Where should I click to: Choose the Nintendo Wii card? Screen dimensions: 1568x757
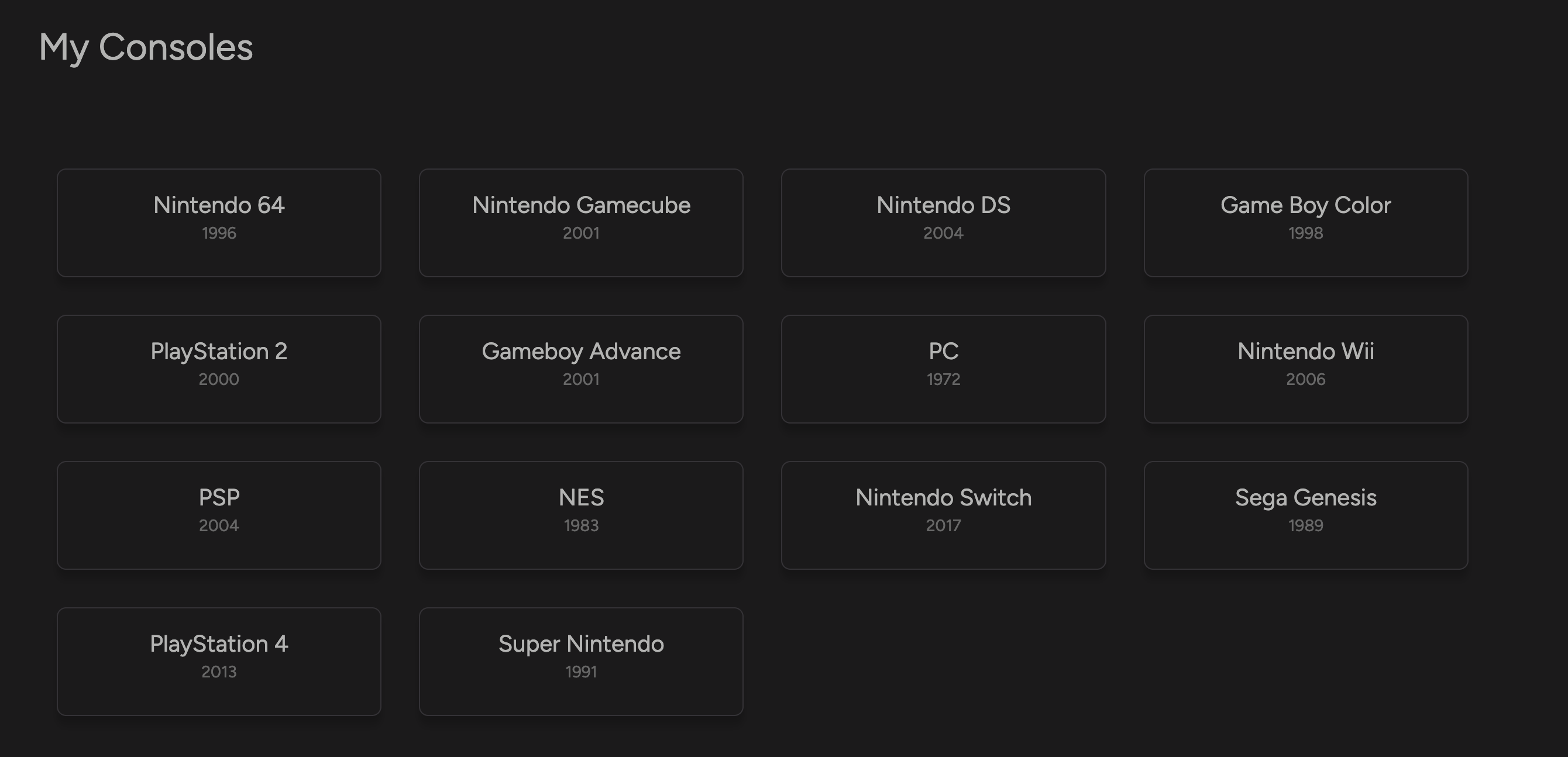point(1306,369)
